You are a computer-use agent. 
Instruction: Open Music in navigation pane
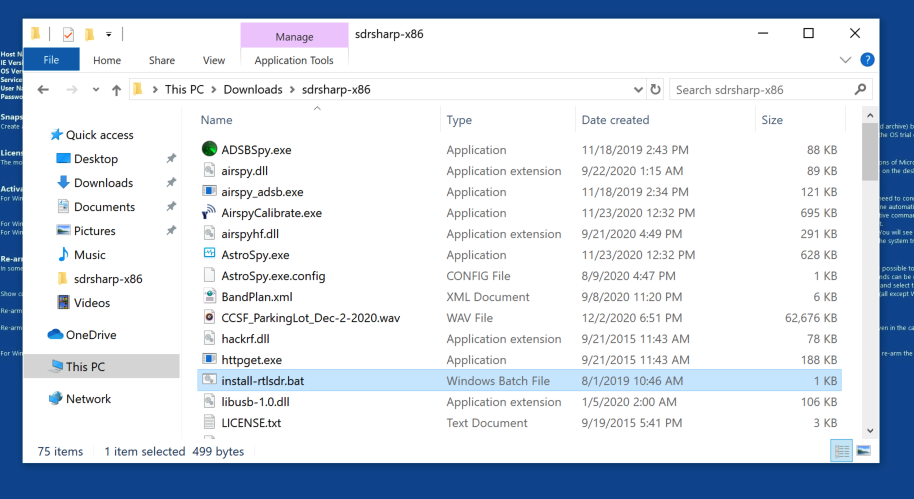pyautogui.click(x=89, y=255)
